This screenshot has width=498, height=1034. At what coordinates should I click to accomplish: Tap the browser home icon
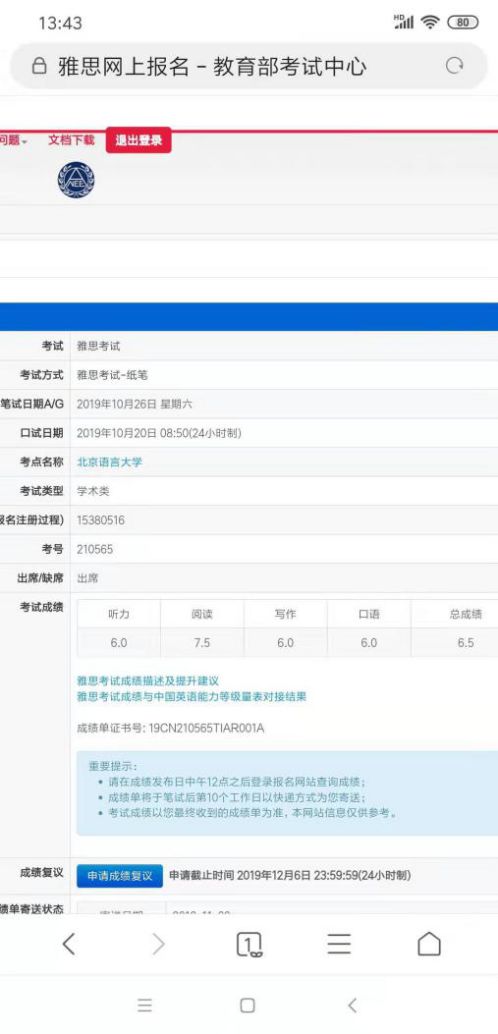point(429,944)
